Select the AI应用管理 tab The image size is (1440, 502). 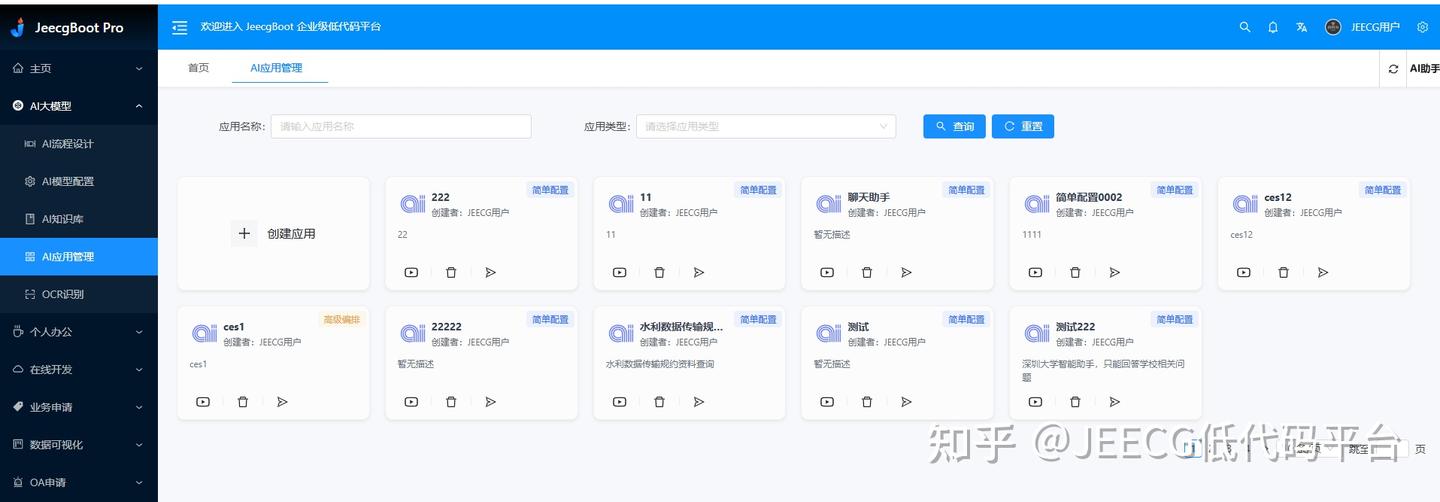point(276,68)
